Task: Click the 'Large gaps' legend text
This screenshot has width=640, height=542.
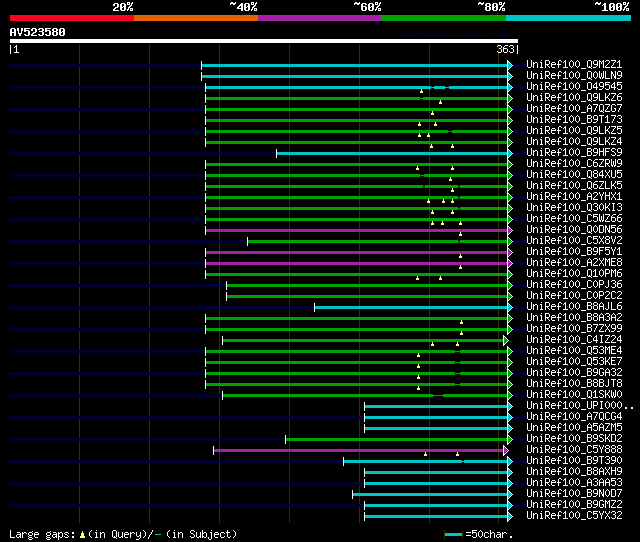Action: pyautogui.click(x=42, y=535)
